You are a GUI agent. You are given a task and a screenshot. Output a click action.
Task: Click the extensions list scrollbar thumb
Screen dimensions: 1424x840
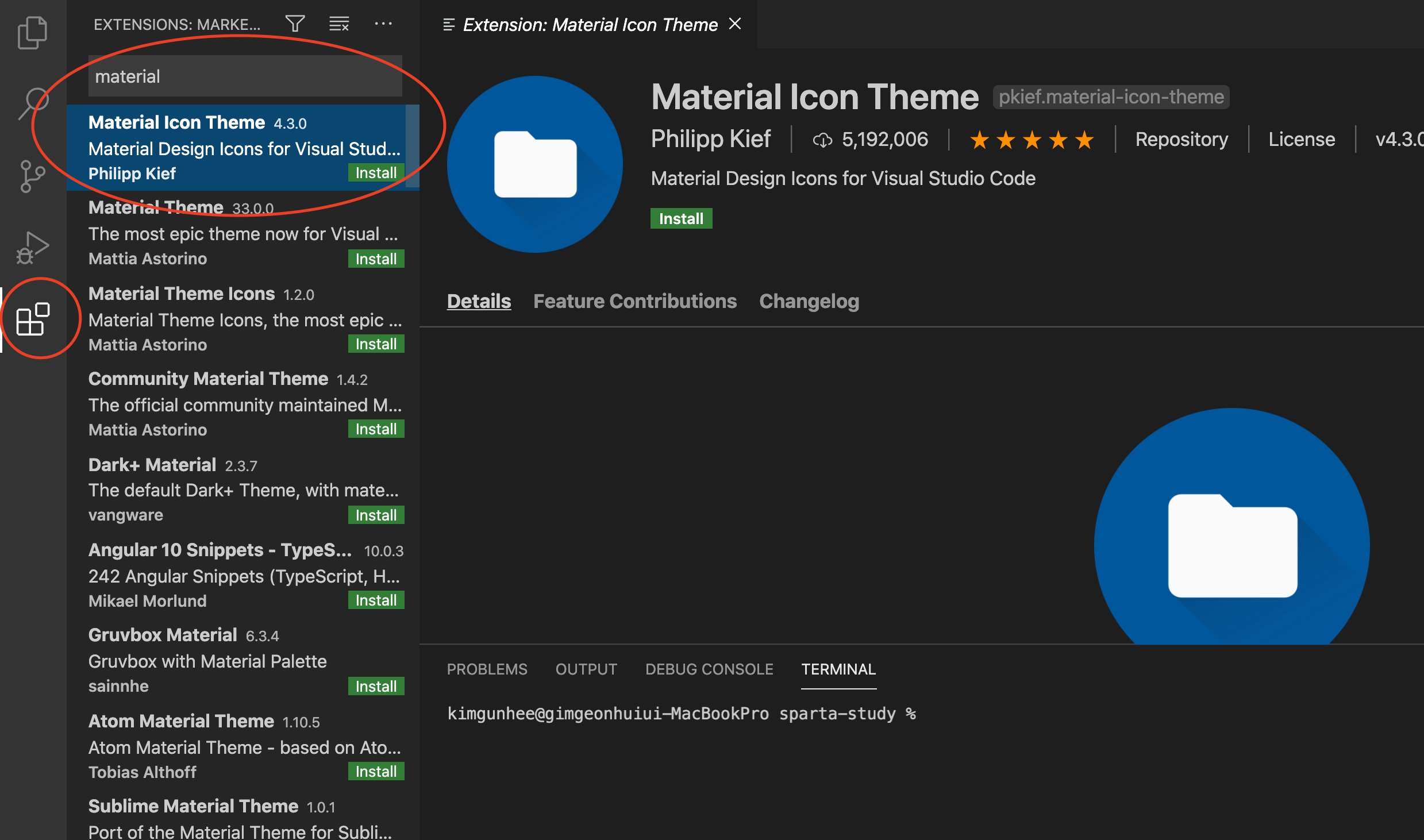pos(412,146)
